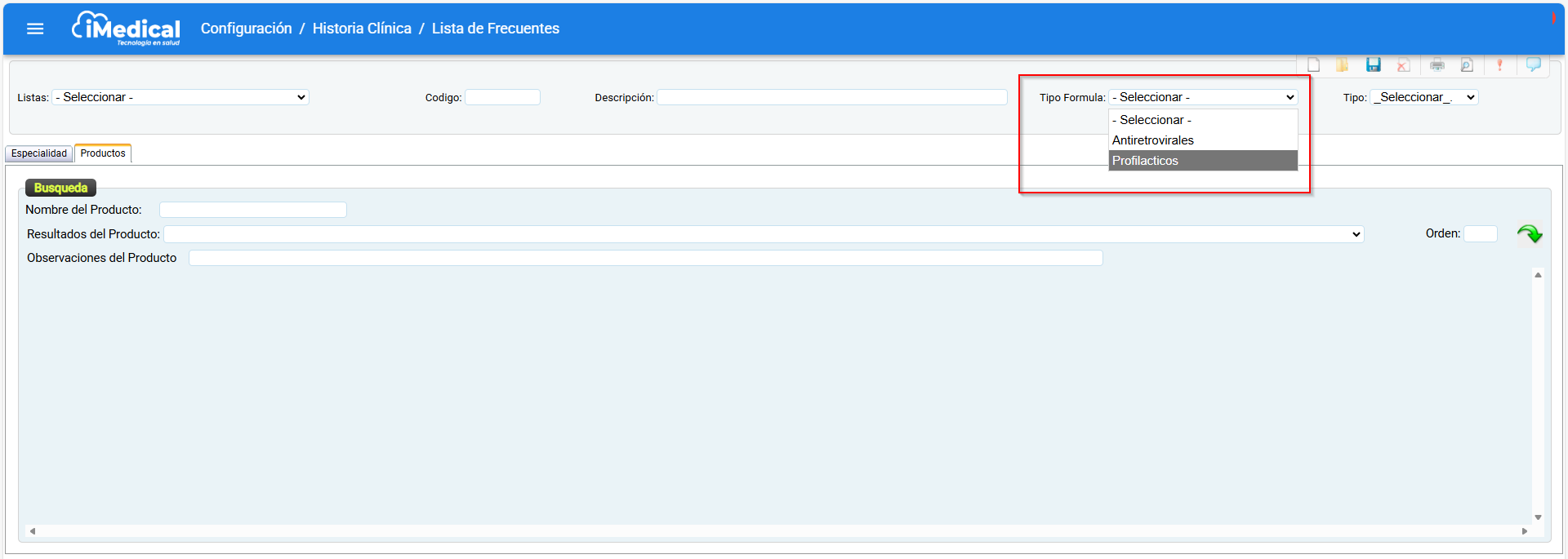Focus the Observaciones del Producto field
The width and height of the screenshot is (1568, 559).
click(646, 258)
